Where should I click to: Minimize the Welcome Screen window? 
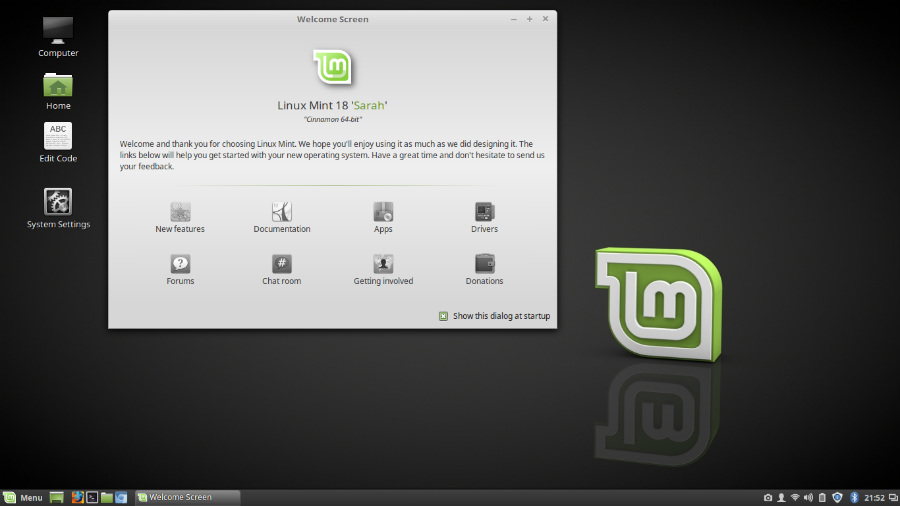pos(514,19)
